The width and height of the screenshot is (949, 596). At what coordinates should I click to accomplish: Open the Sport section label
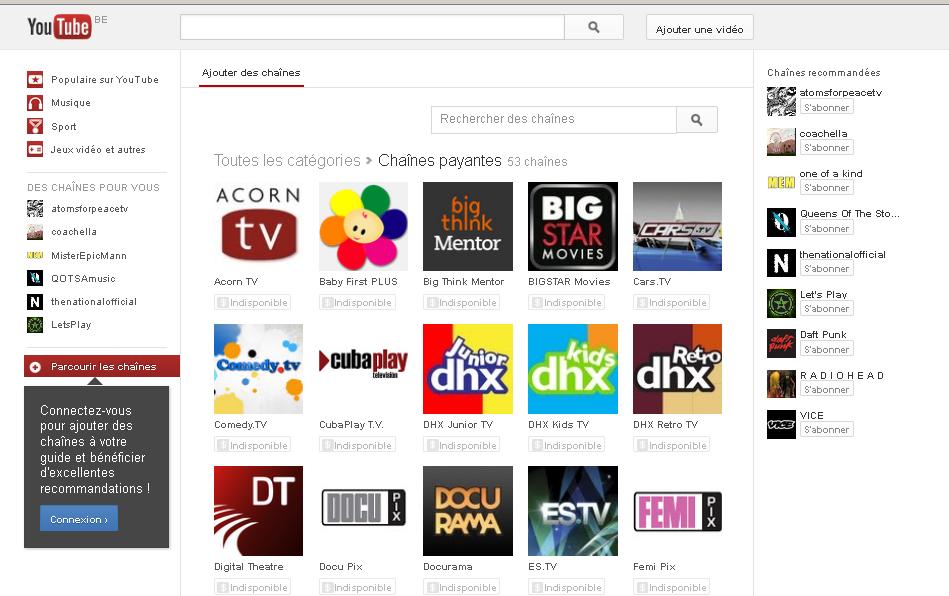[x=64, y=126]
